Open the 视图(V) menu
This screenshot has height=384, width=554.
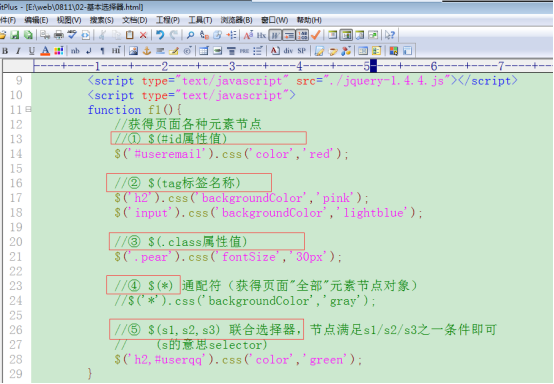point(69,20)
